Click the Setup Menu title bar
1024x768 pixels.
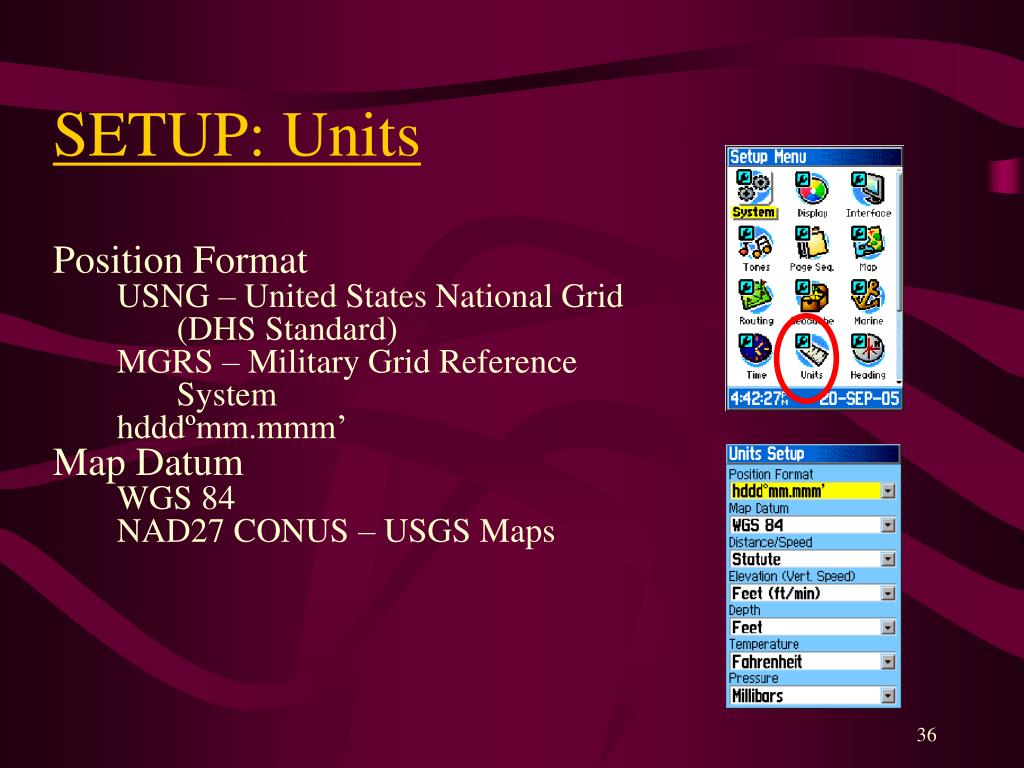point(814,157)
